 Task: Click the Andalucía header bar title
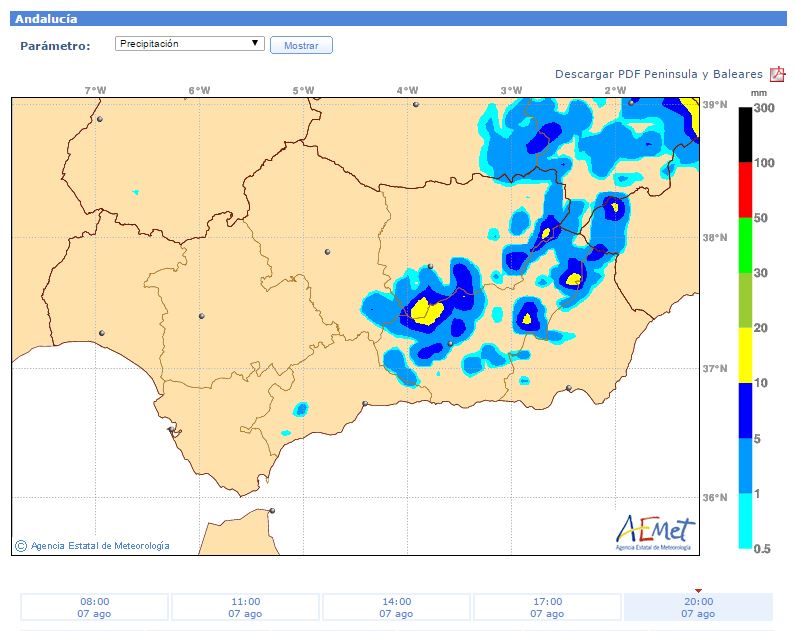46,19
